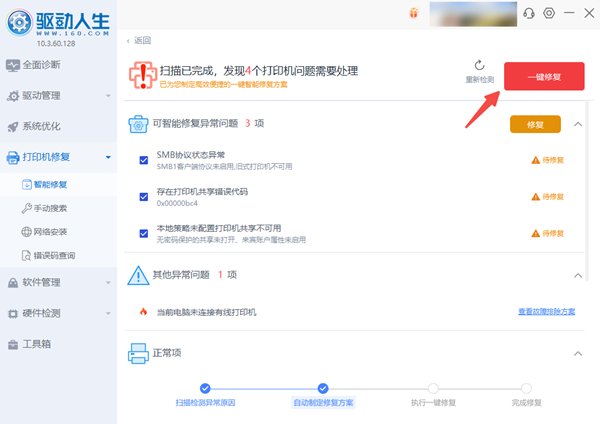Uncheck the SMB协议状态异常 checkbox
The height and width of the screenshot is (424, 600).
144,160
